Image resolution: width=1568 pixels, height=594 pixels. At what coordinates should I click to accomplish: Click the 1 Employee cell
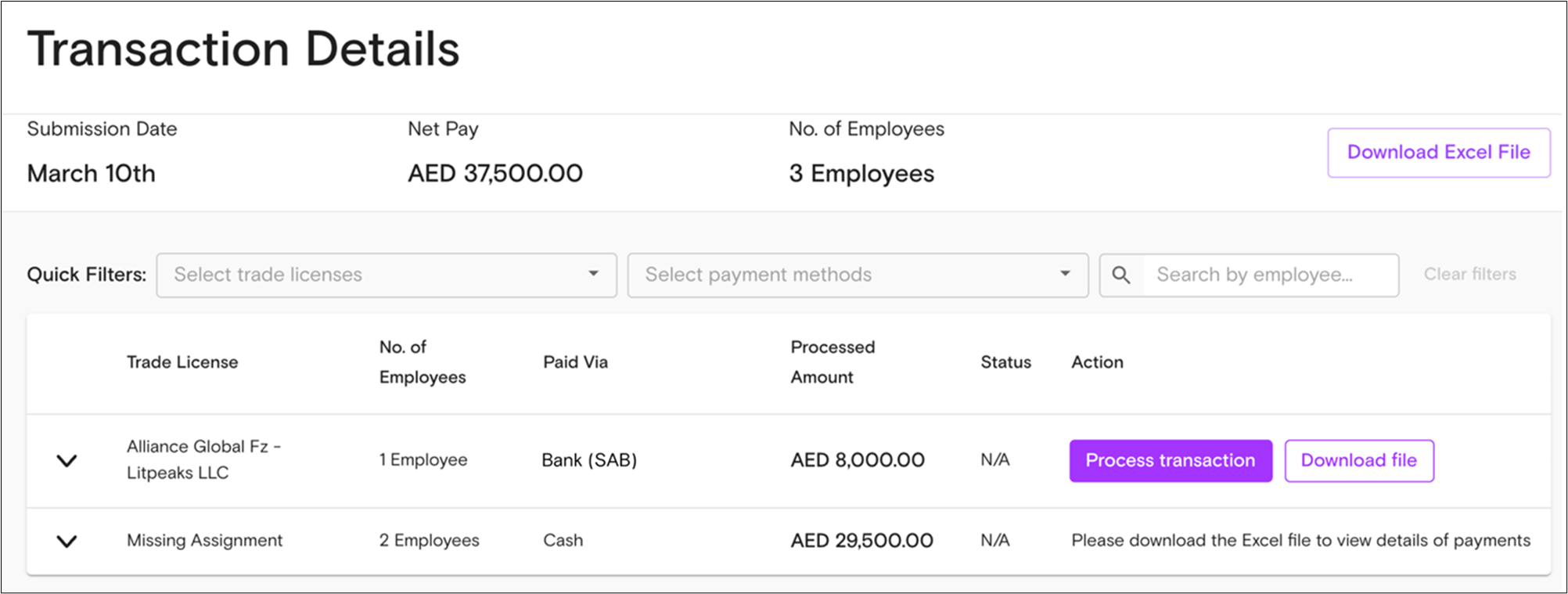[x=423, y=459]
